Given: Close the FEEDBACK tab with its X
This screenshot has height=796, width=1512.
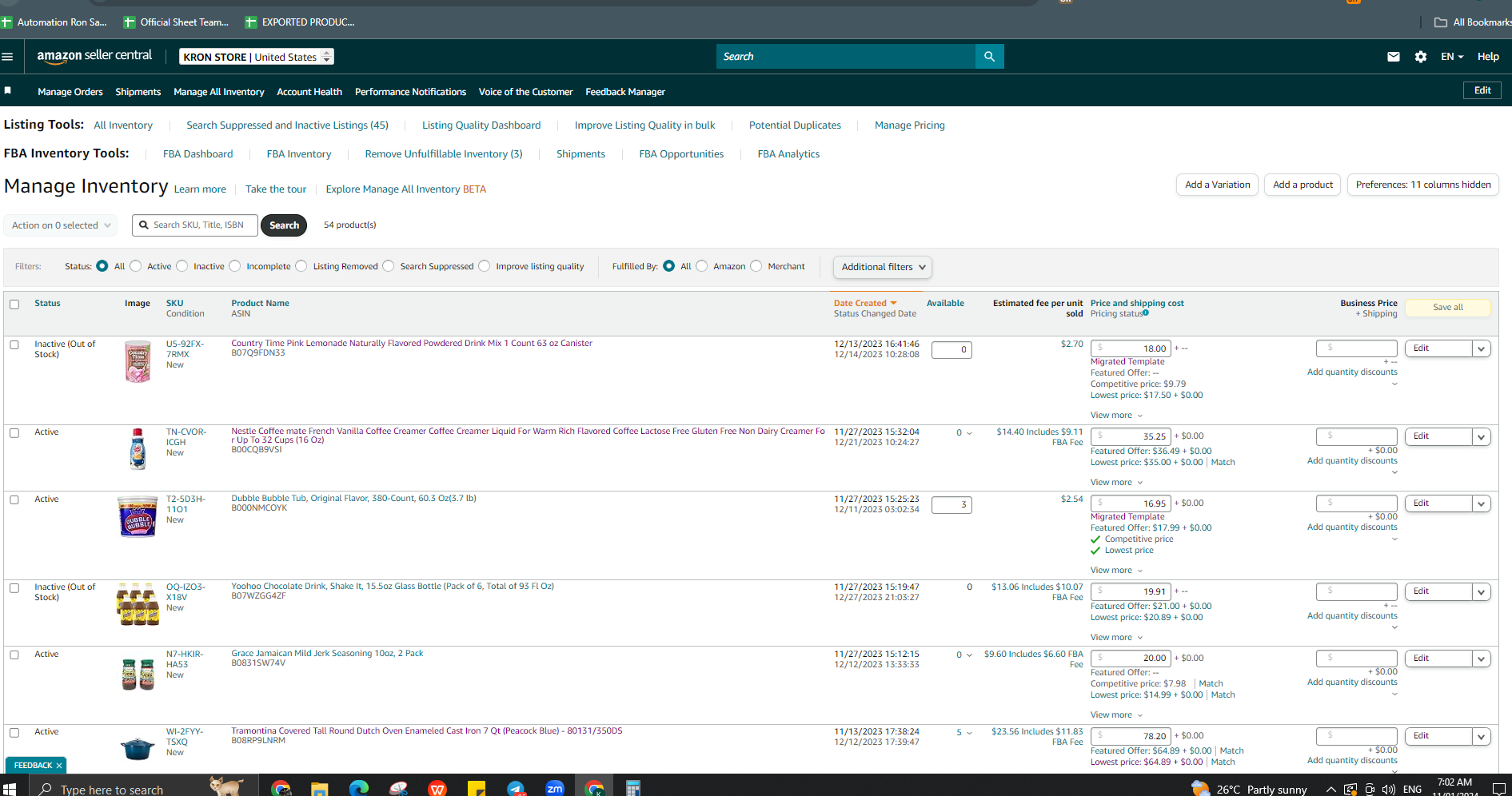Looking at the screenshot, I should [x=59, y=766].
